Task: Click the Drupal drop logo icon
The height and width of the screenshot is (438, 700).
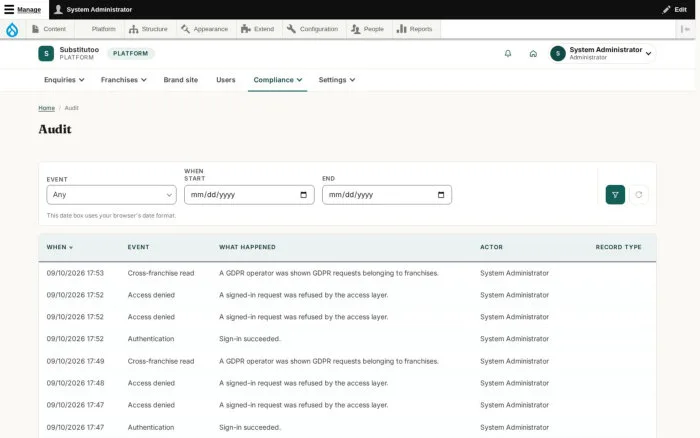Action: click(12, 29)
